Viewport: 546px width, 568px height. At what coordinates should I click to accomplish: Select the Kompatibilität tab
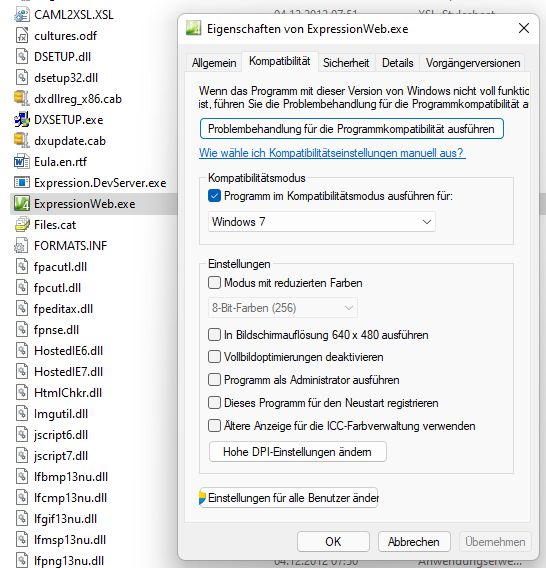tap(280, 61)
